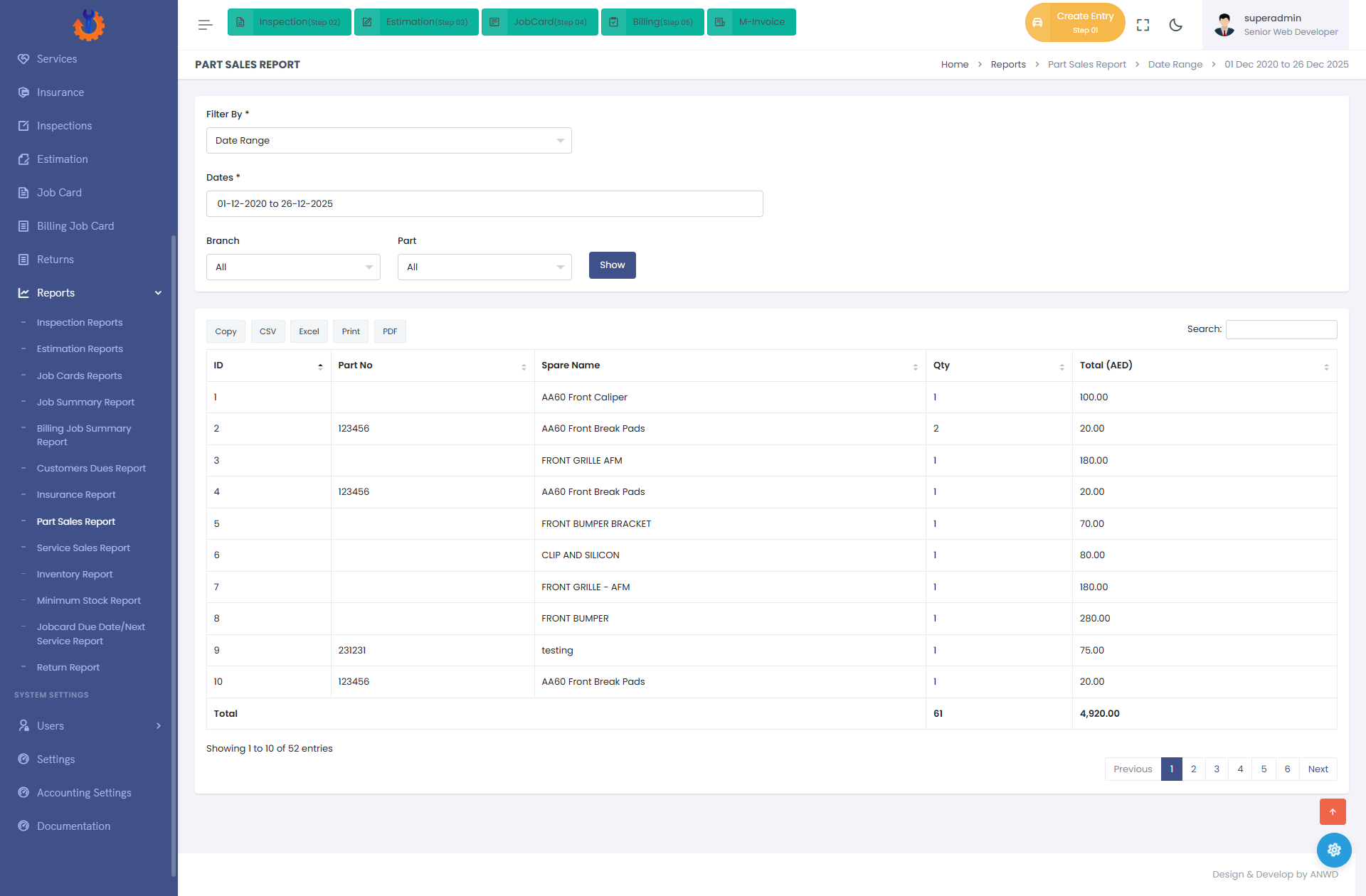Click the table Search input field
The image size is (1366, 896).
pos(1281,329)
